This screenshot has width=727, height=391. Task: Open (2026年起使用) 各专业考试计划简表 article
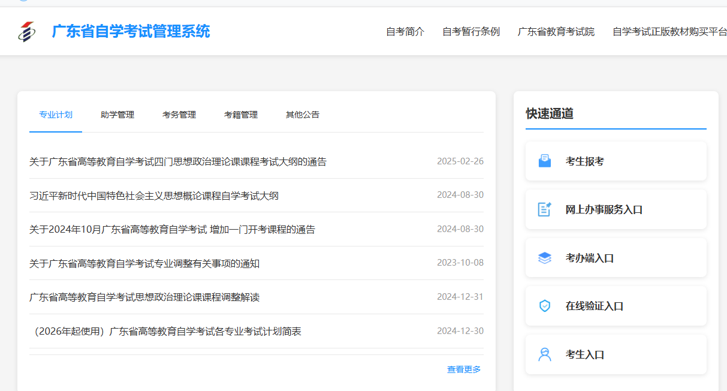167,331
